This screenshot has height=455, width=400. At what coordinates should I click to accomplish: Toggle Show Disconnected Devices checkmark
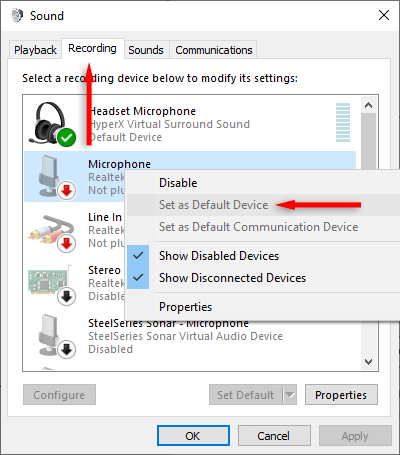[x=138, y=278]
